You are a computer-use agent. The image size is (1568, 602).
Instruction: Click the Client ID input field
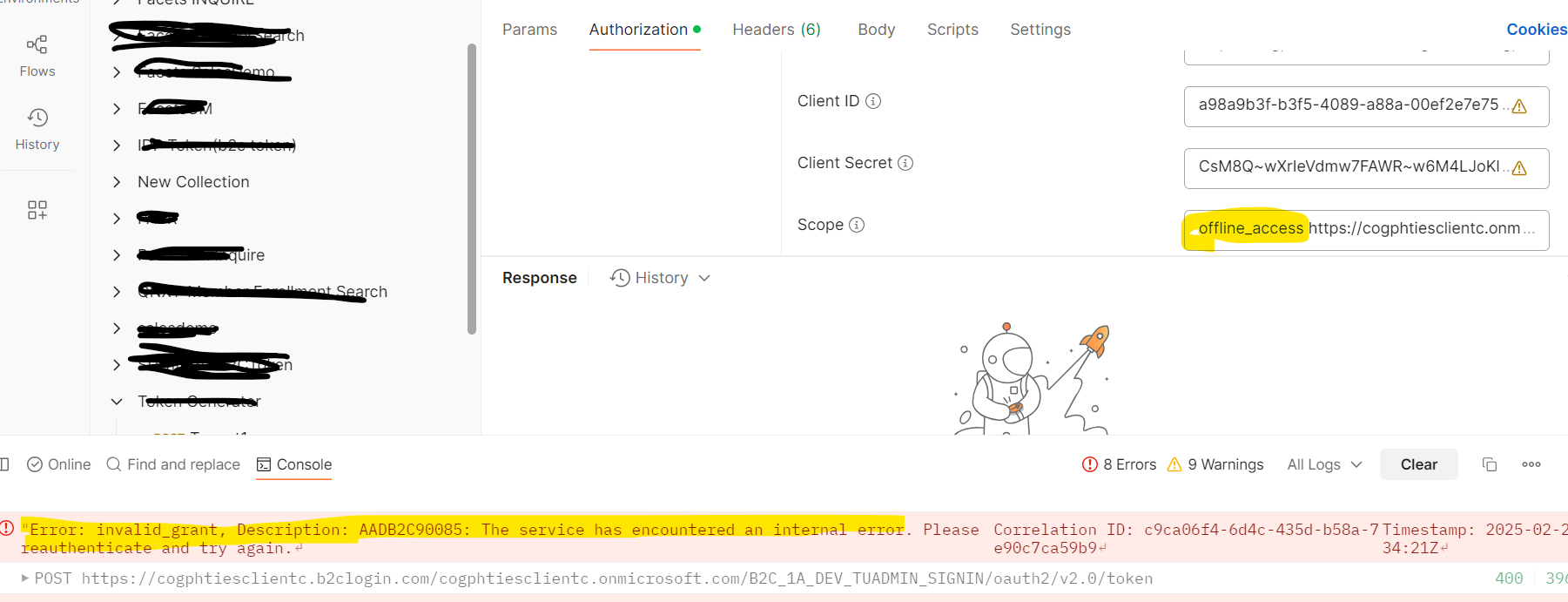[x=1366, y=106]
